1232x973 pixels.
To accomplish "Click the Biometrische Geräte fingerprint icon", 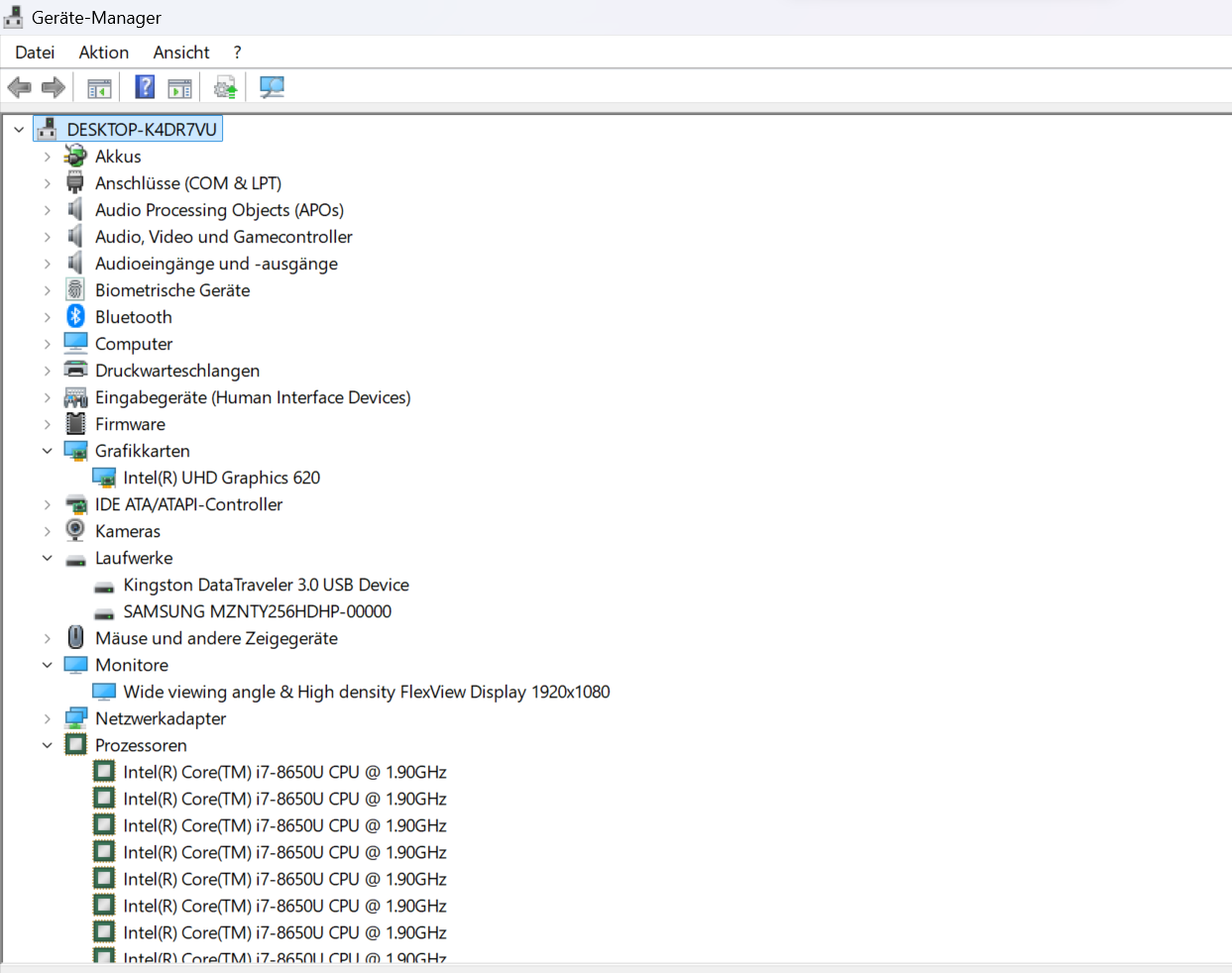I will 75,289.
